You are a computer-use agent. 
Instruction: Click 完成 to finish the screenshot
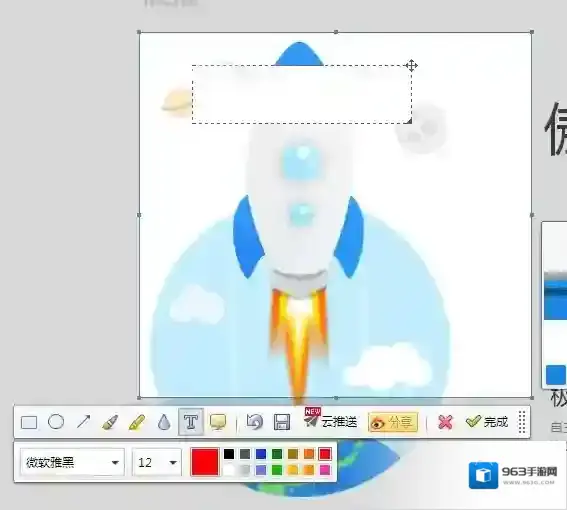coord(487,422)
